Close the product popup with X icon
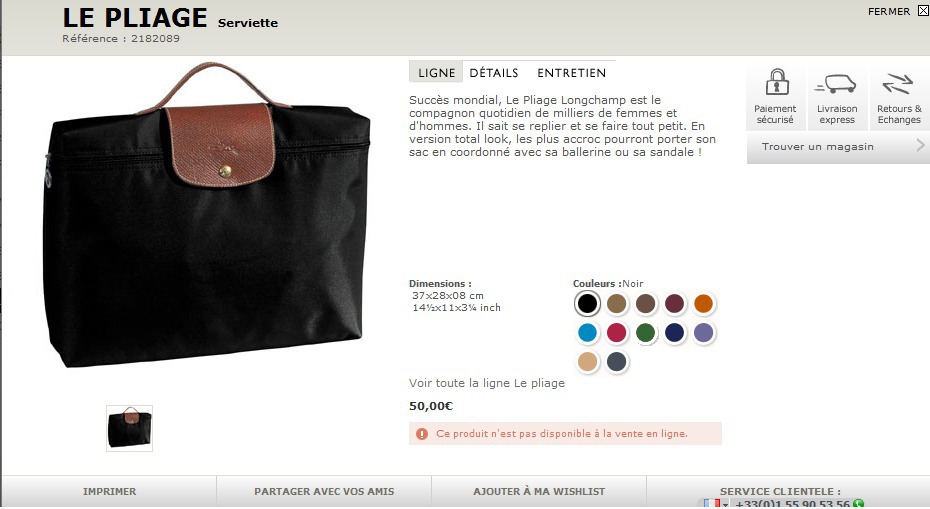The height and width of the screenshot is (509, 930). [x=923, y=11]
